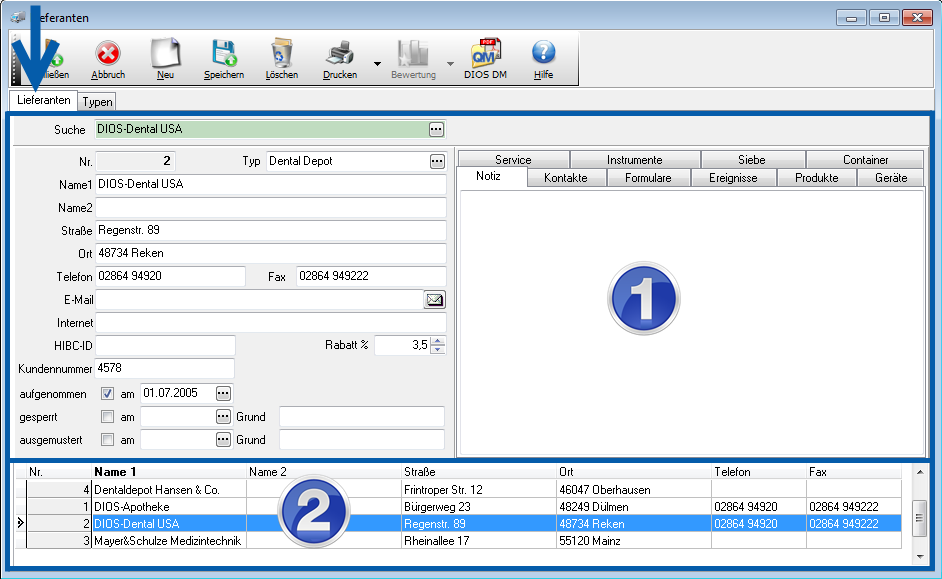Viewport: 942px width, 579px height.
Task: Click the e-mail envelope icon
Action: coord(434,299)
